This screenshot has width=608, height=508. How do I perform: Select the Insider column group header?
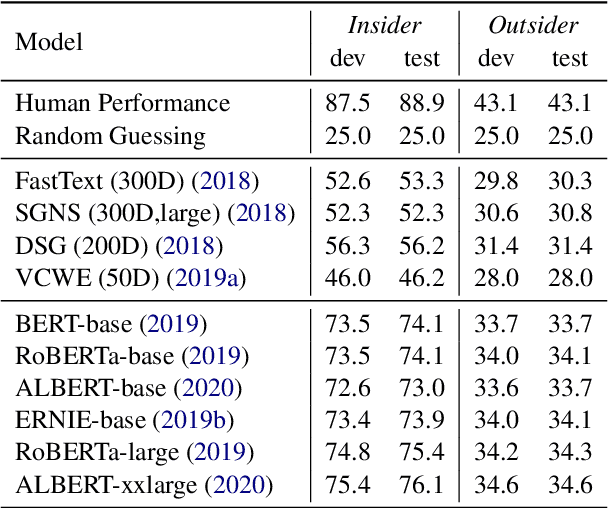383,26
